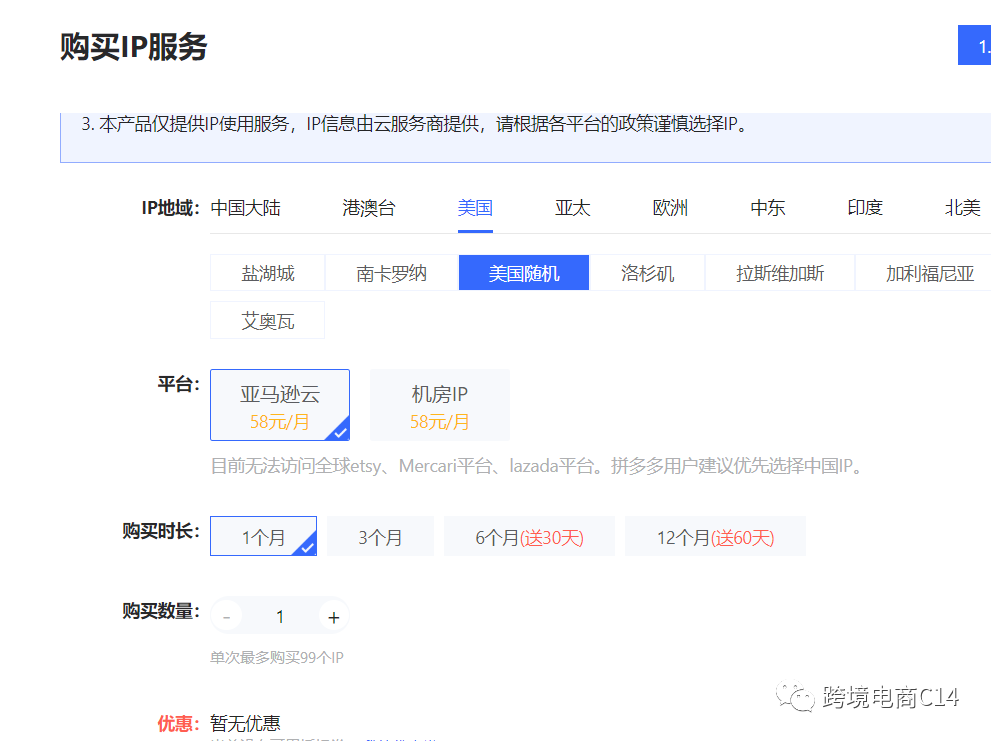Select the 中东 region tab
This screenshot has width=991, height=741.
click(x=767, y=208)
